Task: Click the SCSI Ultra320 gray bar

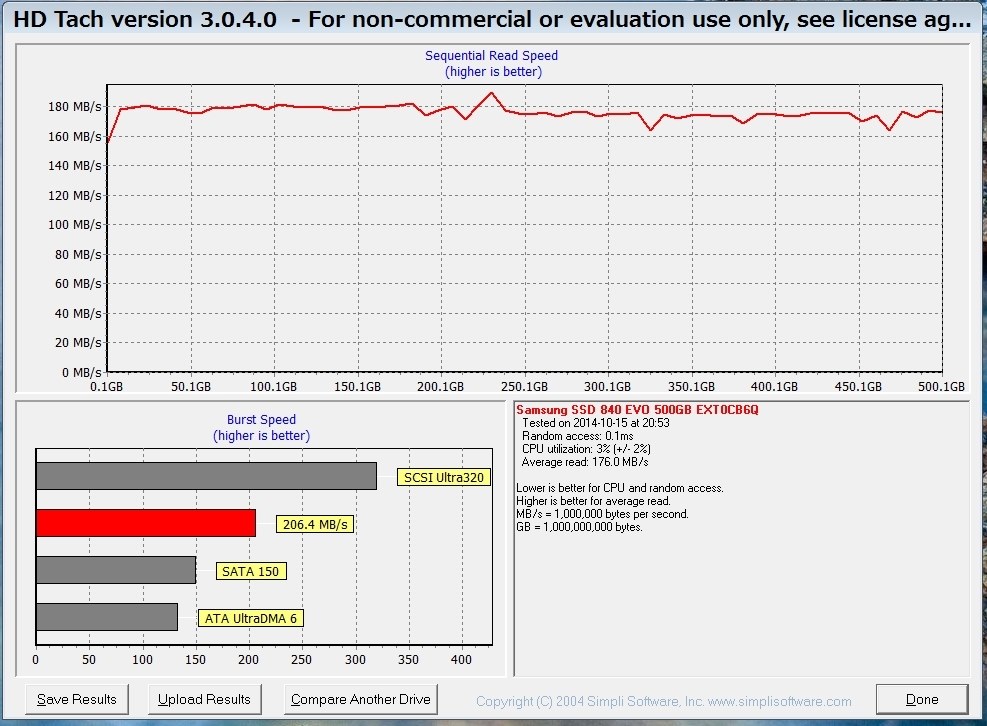Action: tap(206, 476)
